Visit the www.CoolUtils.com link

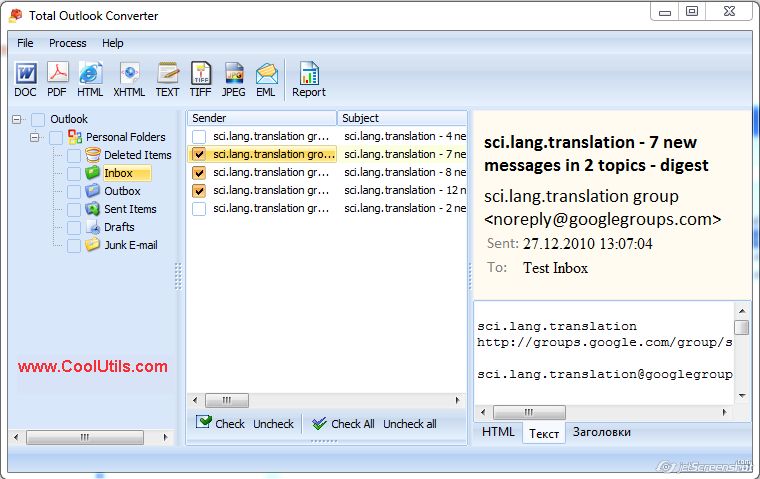tap(93, 366)
